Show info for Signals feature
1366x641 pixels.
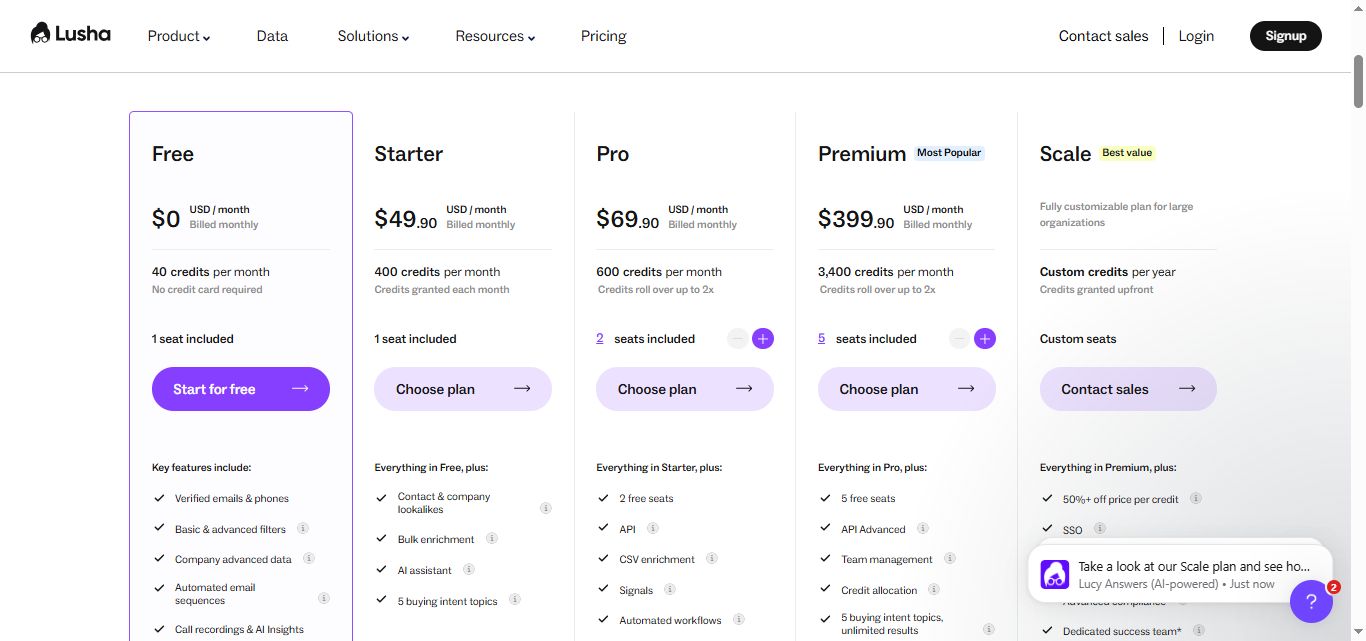coord(668,590)
